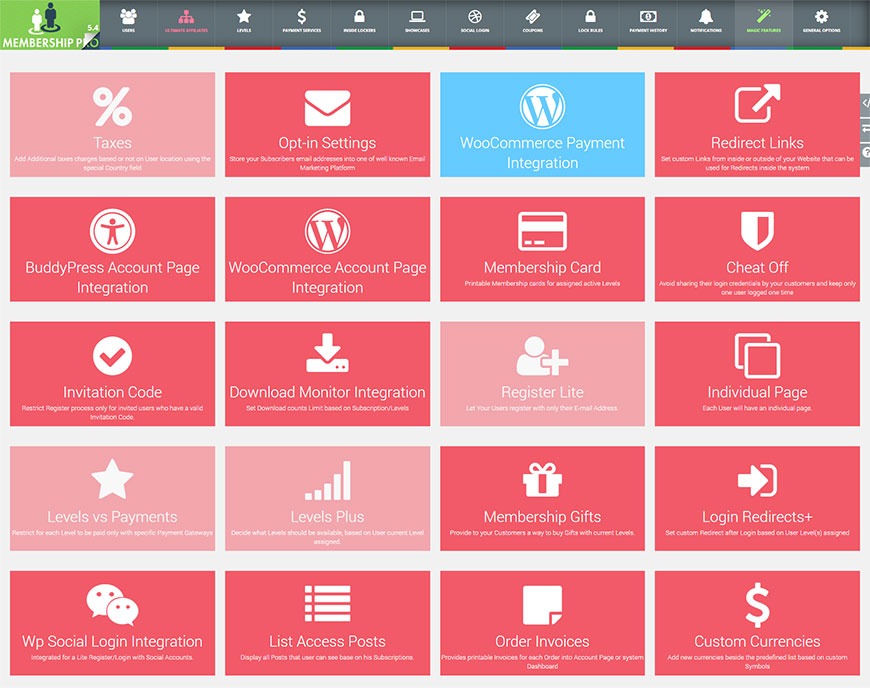Open the List Access Posts module
870x688 pixels.
coord(327,623)
